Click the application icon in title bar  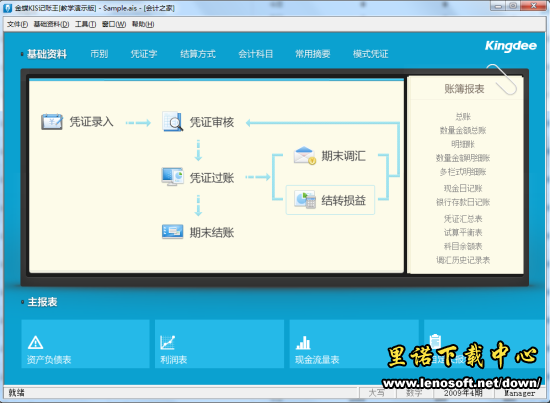coord(8,8)
